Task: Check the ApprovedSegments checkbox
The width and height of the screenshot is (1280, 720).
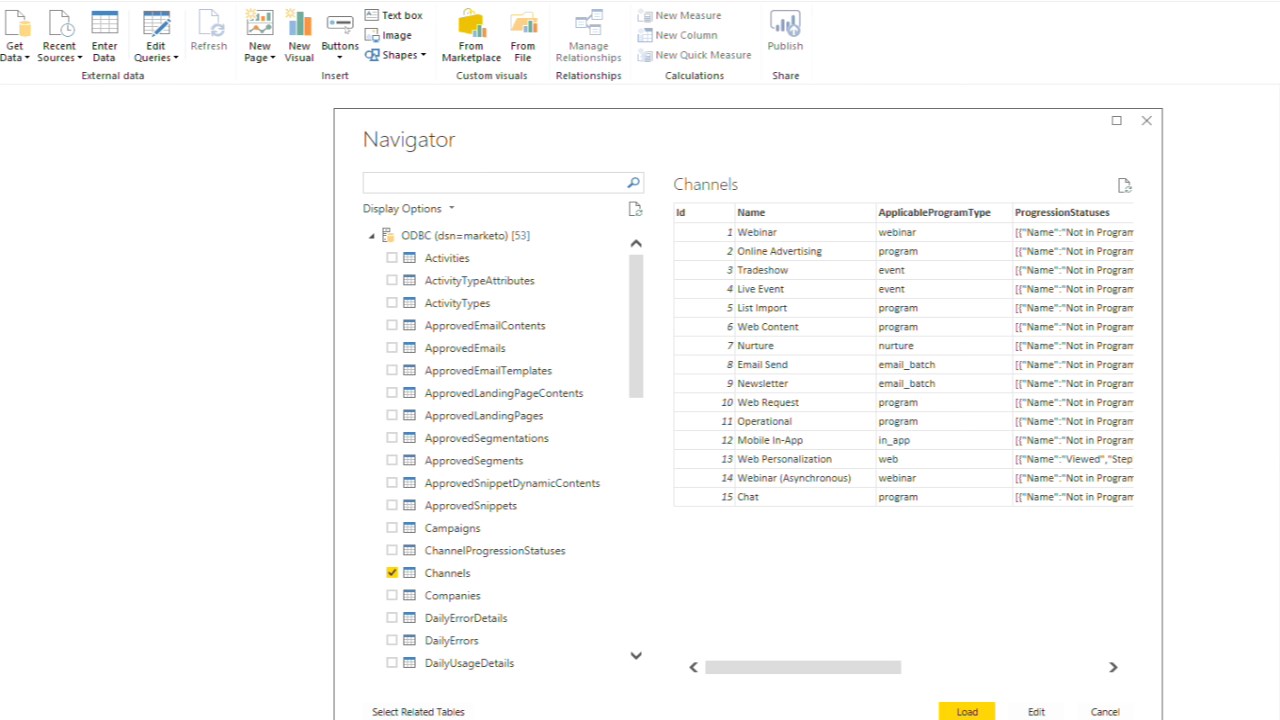Action: pos(392,460)
